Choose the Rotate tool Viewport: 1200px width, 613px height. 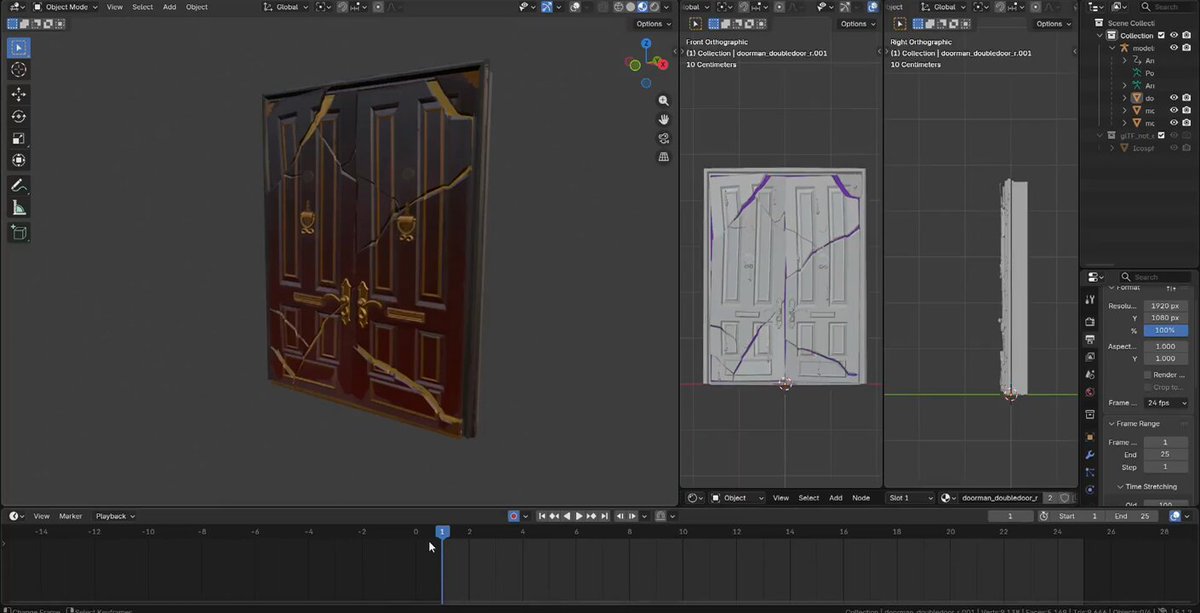pyautogui.click(x=19, y=116)
